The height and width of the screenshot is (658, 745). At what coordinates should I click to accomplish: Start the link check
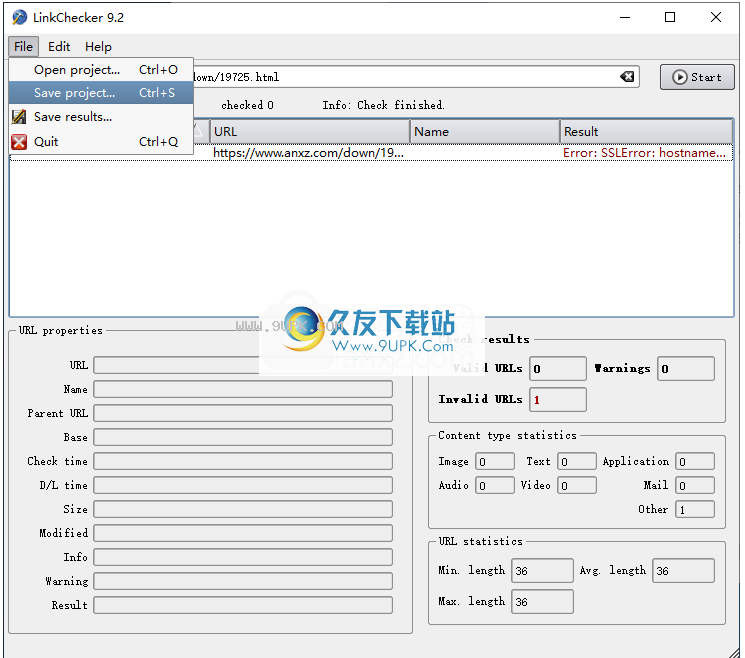coord(697,77)
